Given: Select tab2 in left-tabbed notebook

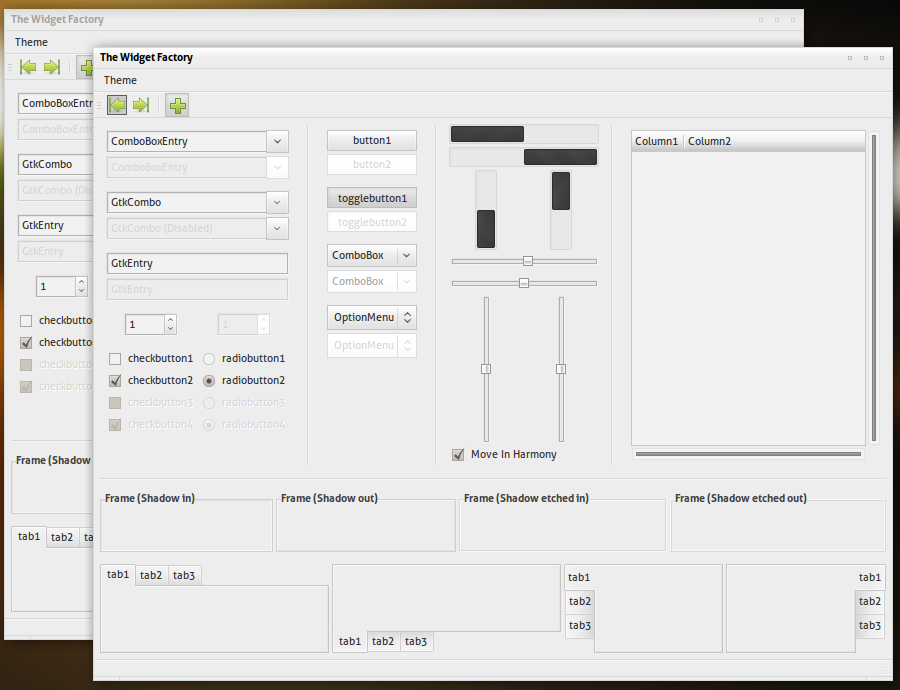Looking at the screenshot, I should point(580,602).
